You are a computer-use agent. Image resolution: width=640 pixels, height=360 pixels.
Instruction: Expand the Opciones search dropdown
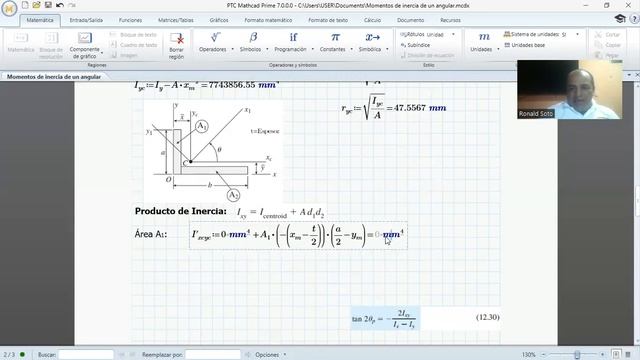pyautogui.click(x=285, y=355)
